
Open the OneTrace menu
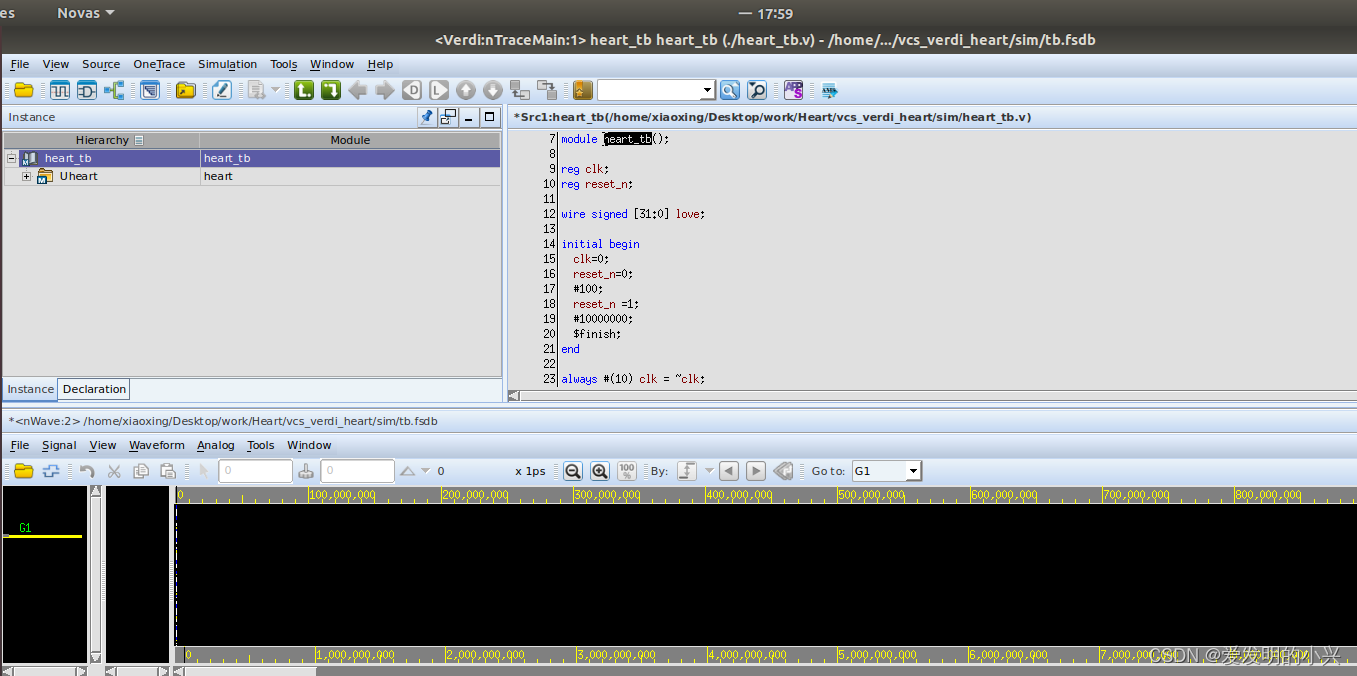coord(159,64)
